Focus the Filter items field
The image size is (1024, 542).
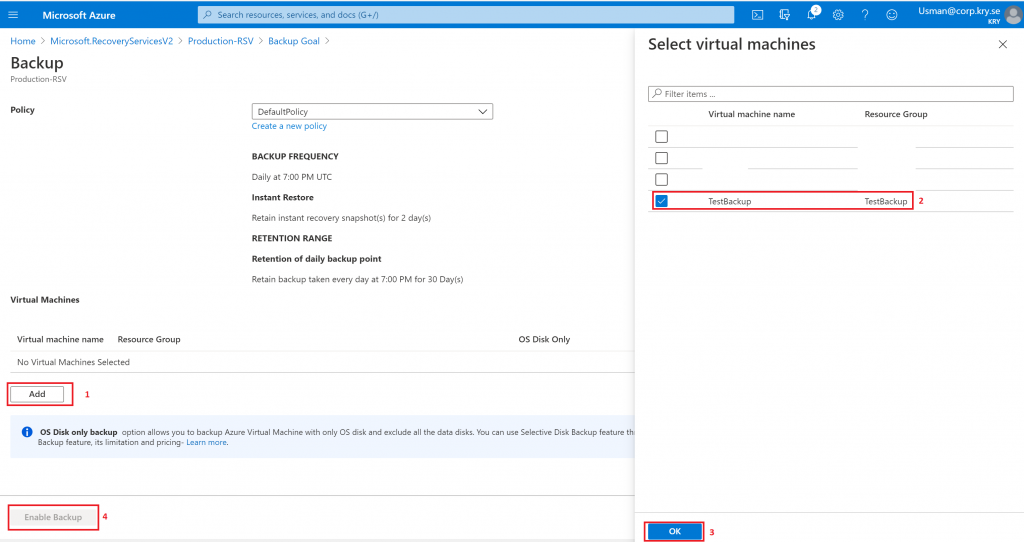[831, 93]
